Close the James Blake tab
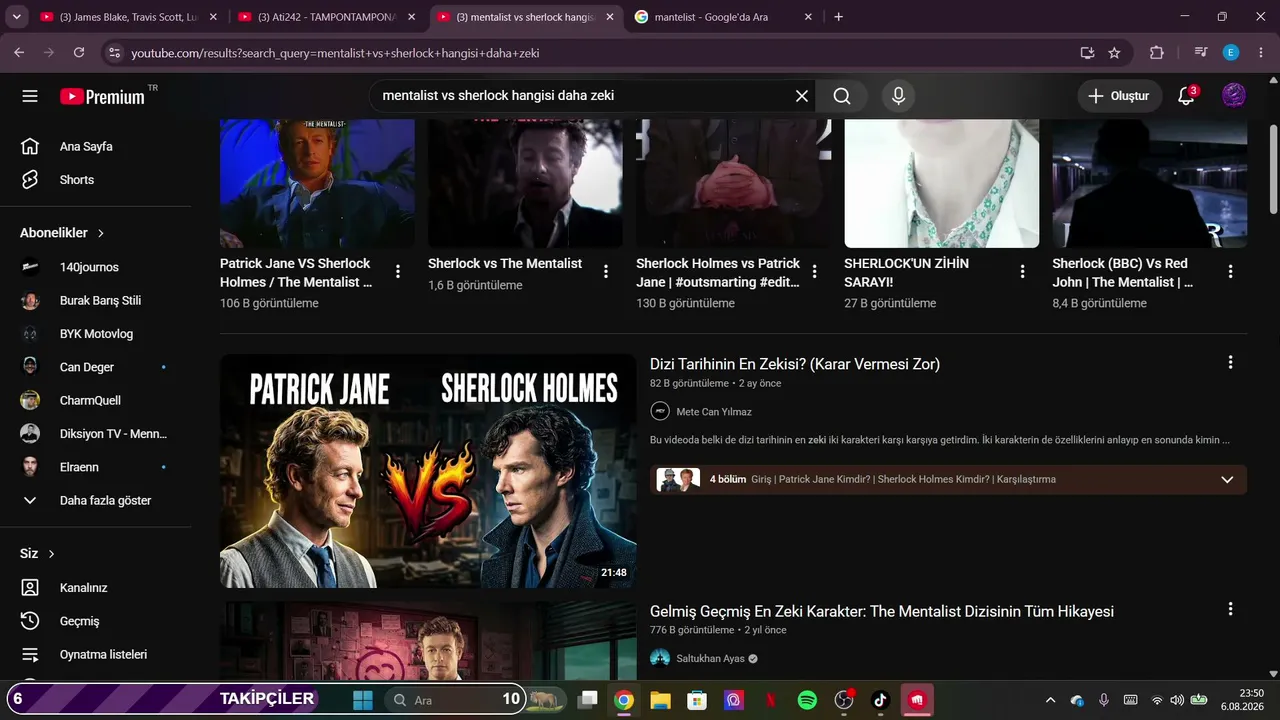The image size is (1280, 720). pyautogui.click(x=213, y=17)
